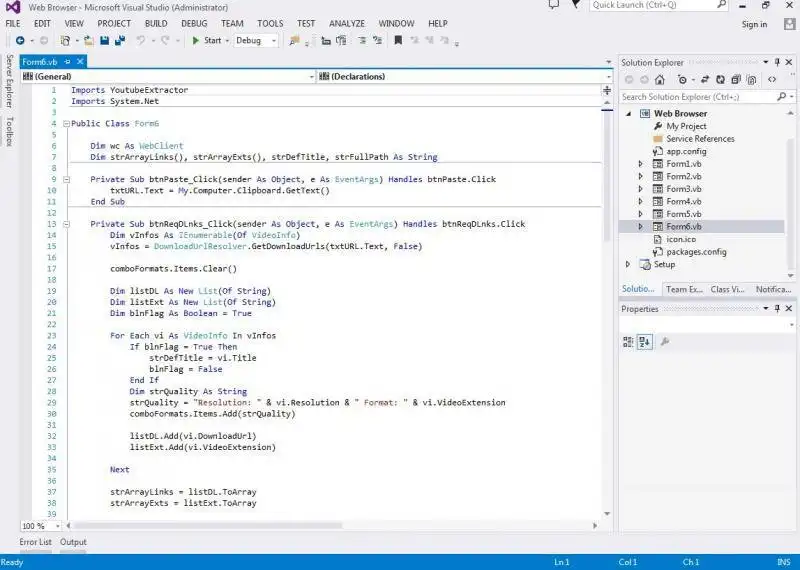Click the Solution Explorer Home icon
800x570 pixels.
pyautogui.click(x=660, y=80)
